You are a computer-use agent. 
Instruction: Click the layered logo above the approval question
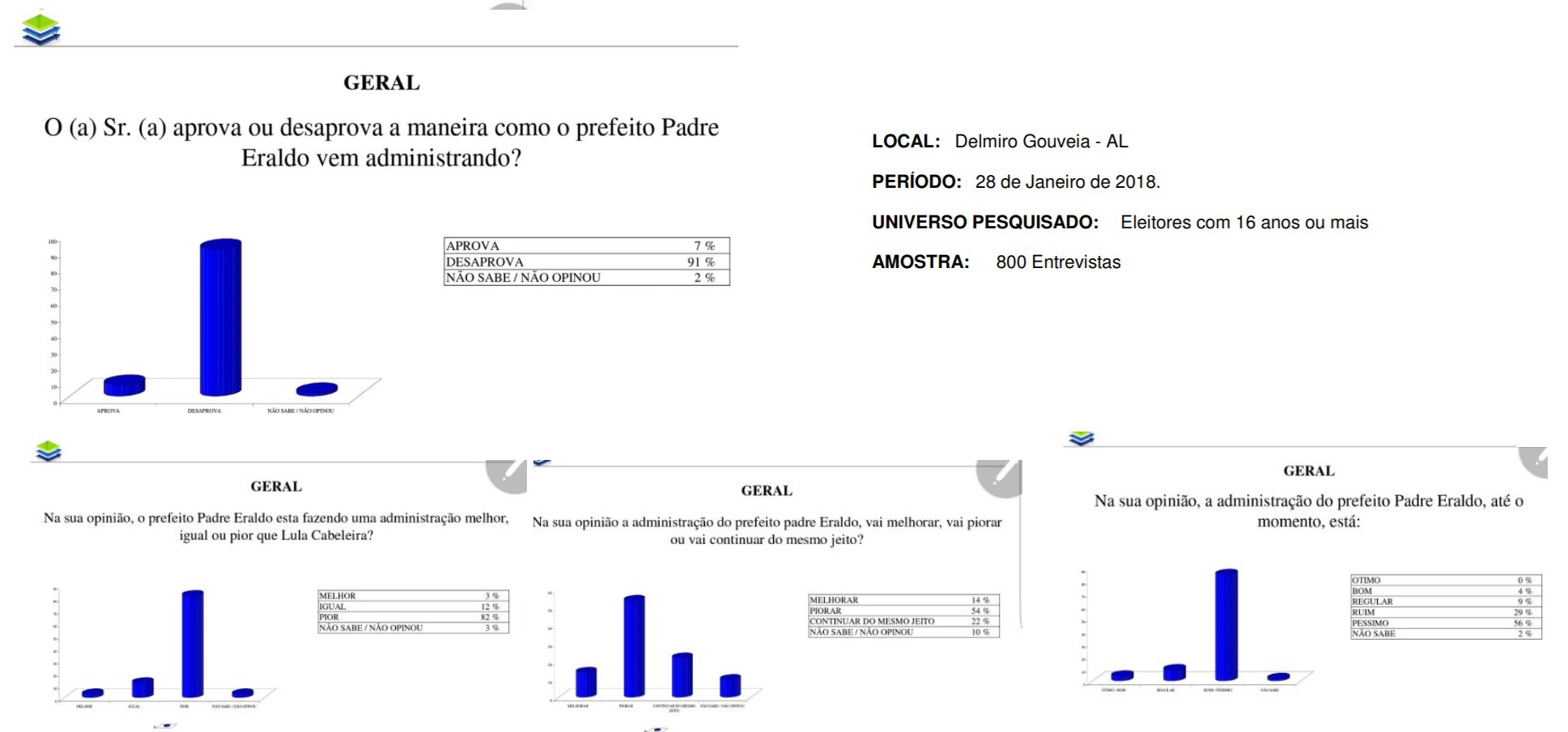[40, 29]
